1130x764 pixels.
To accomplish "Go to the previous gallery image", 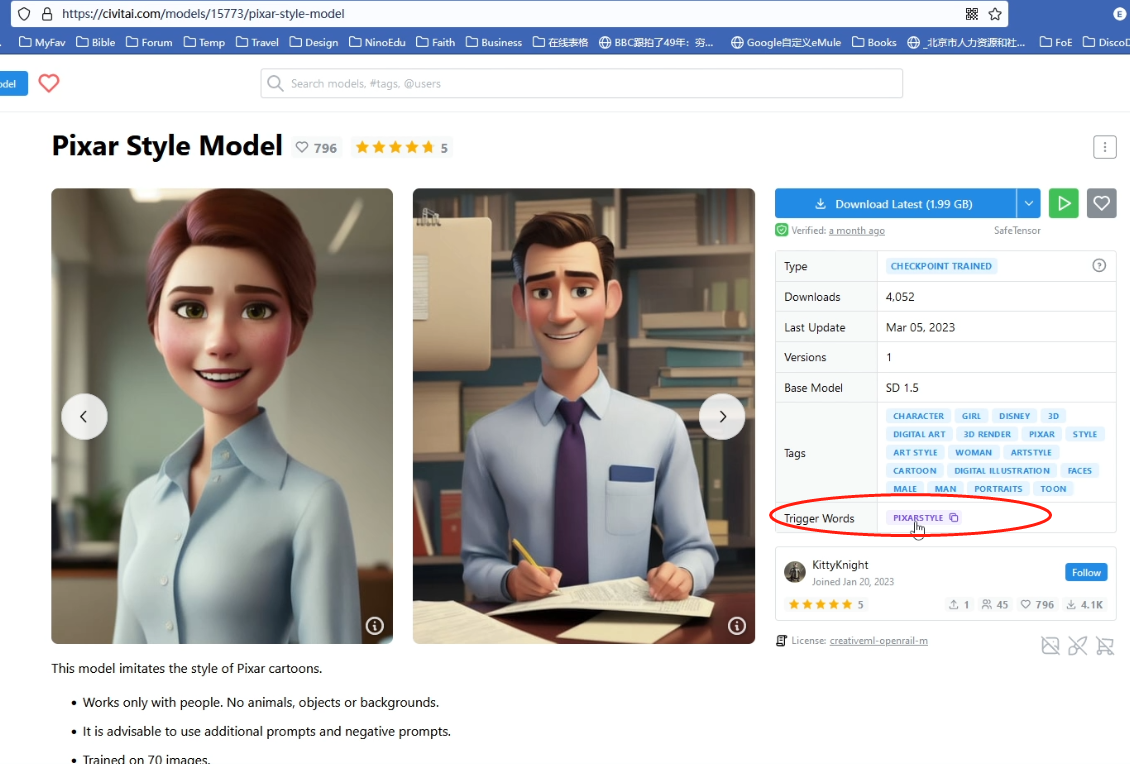I will pos(84,416).
